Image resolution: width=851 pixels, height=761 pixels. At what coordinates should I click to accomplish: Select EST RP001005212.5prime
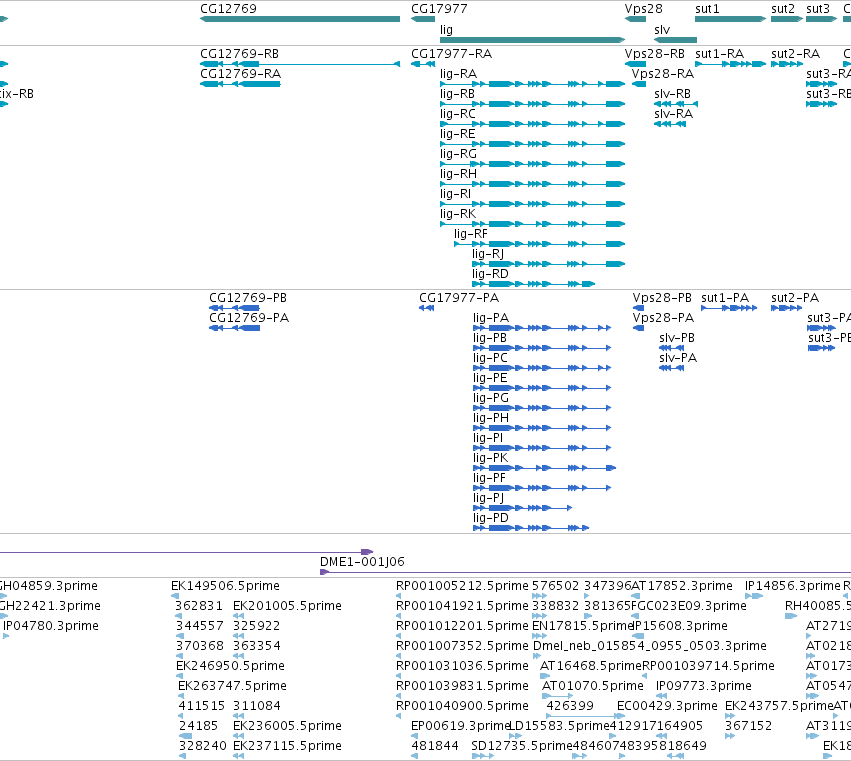click(399, 597)
